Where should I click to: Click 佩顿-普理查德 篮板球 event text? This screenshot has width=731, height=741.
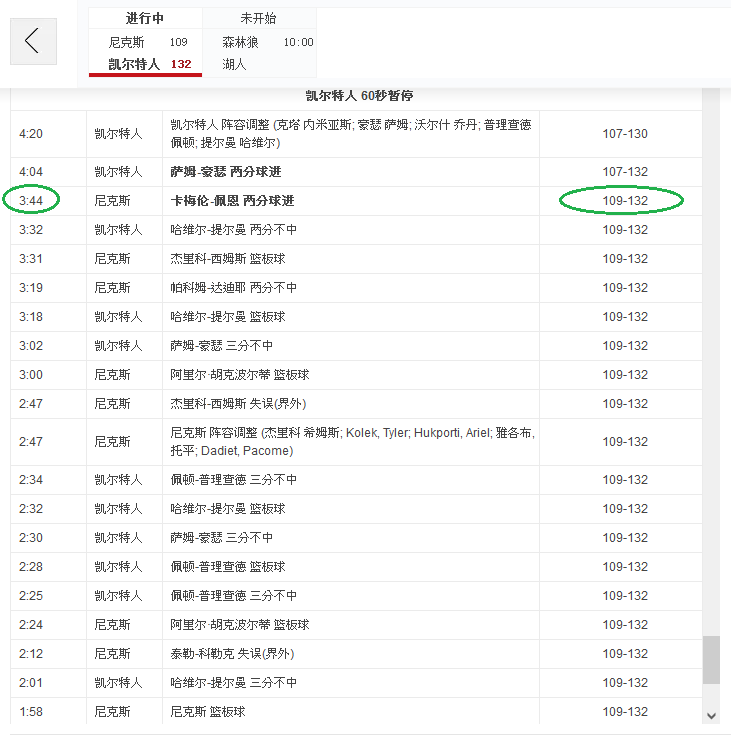pos(228,567)
